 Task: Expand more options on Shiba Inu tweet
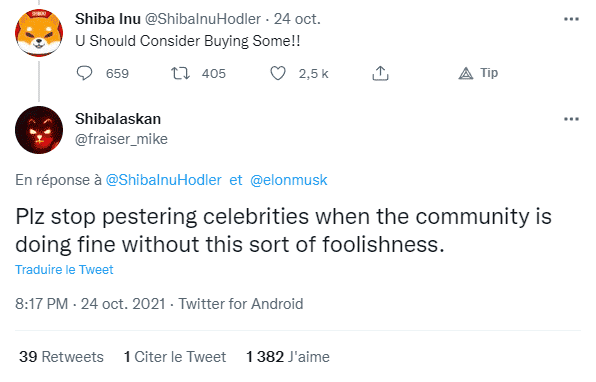pyautogui.click(x=571, y=19)
